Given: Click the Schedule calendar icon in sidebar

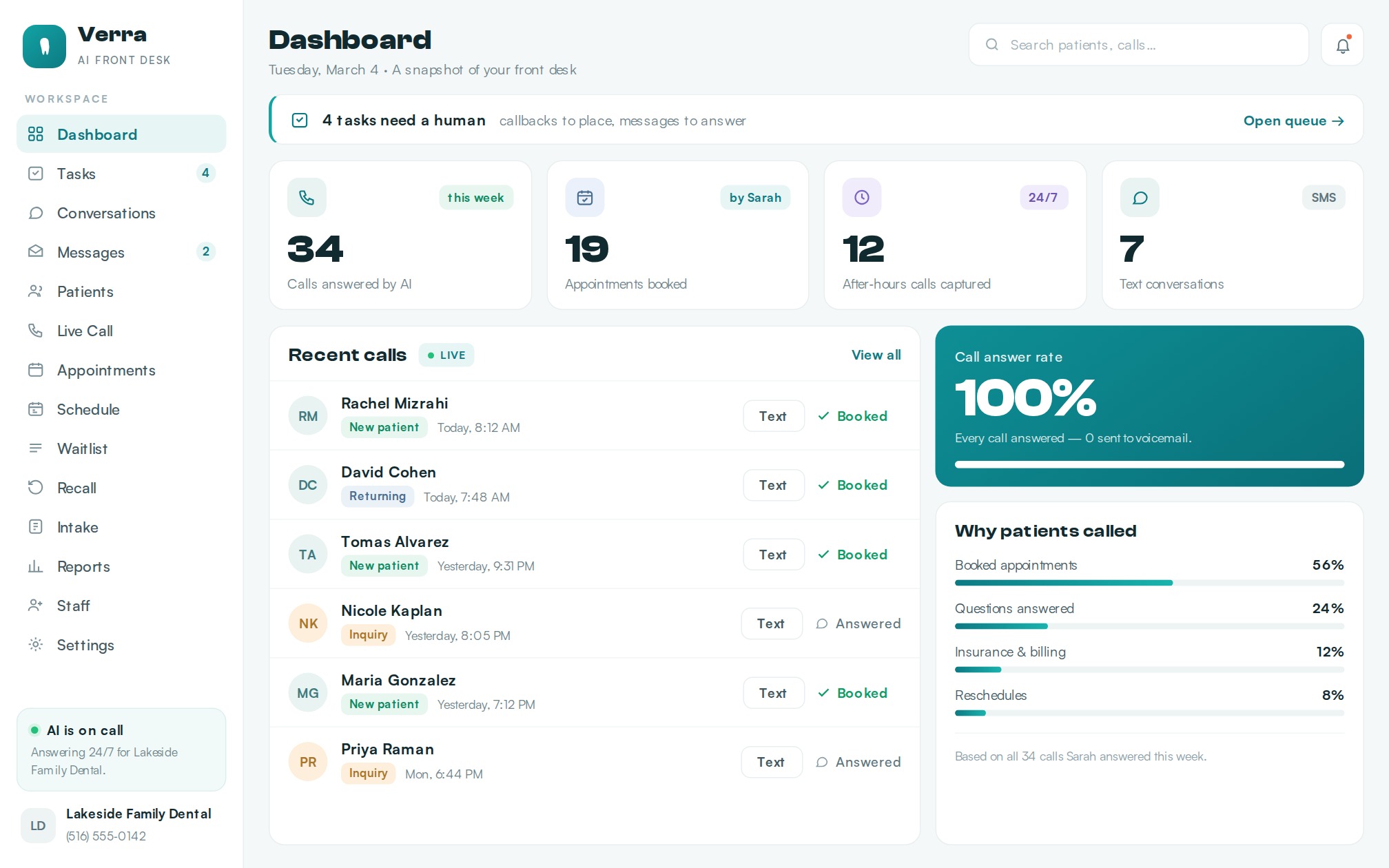Looking at the screenshot, I should pyautogui.click(x=36, y=409).
